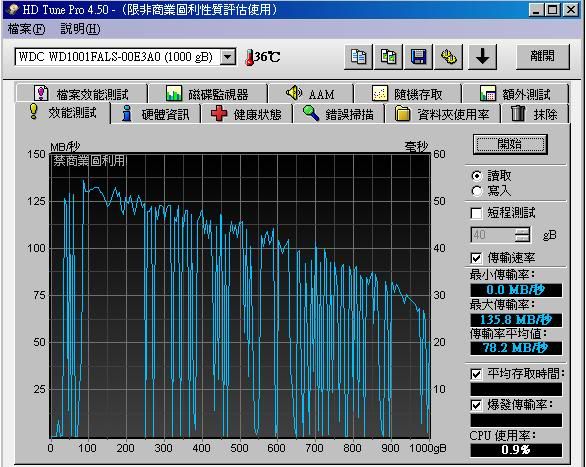Click the 開始 button

coord(510,144)
